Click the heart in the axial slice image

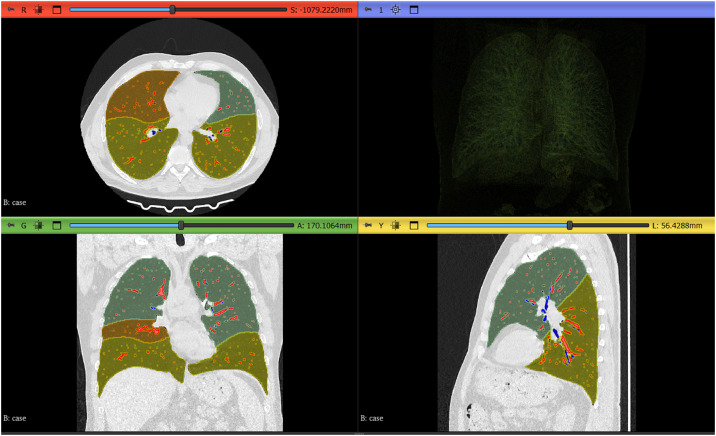click(x=192, y=100)
